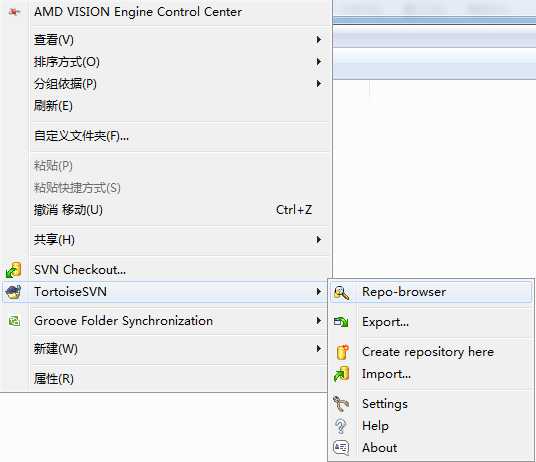The height and width of the screenshot is (462, 536).
Task: Expand the 查看(V) submenu arrow
Action: [319, 40]
